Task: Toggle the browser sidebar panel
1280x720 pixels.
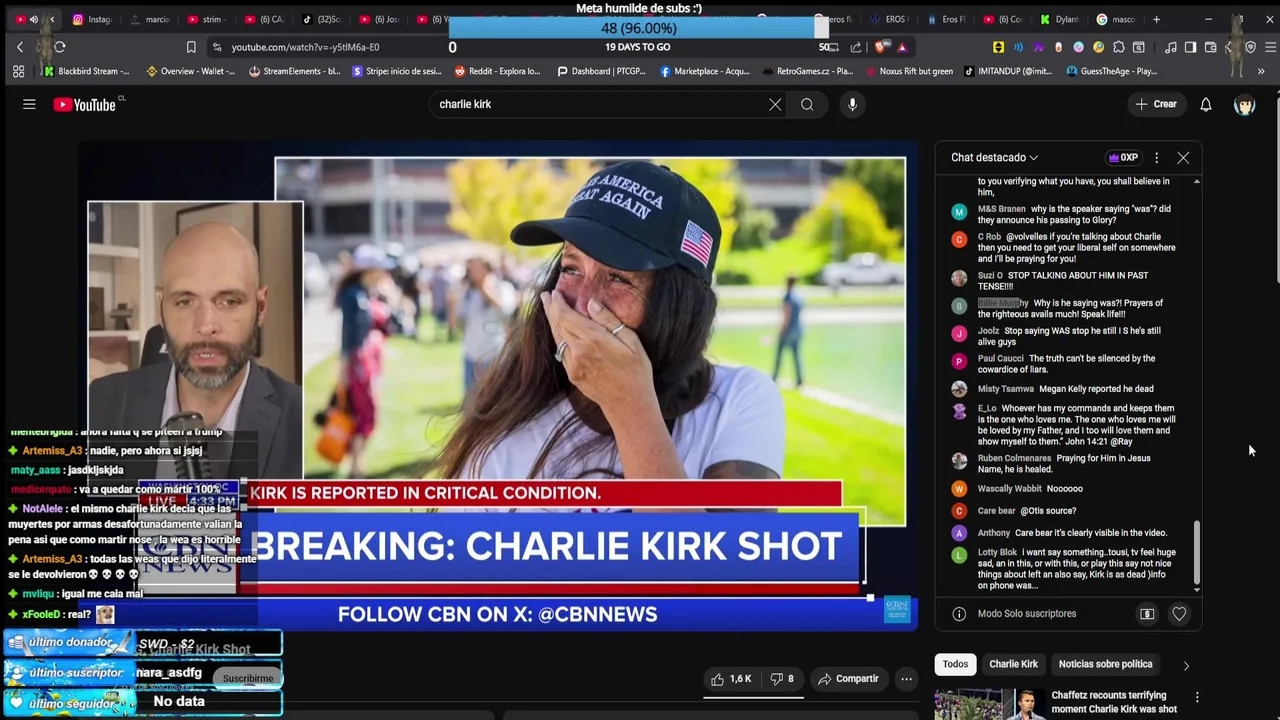Action: pos(1190,47)
